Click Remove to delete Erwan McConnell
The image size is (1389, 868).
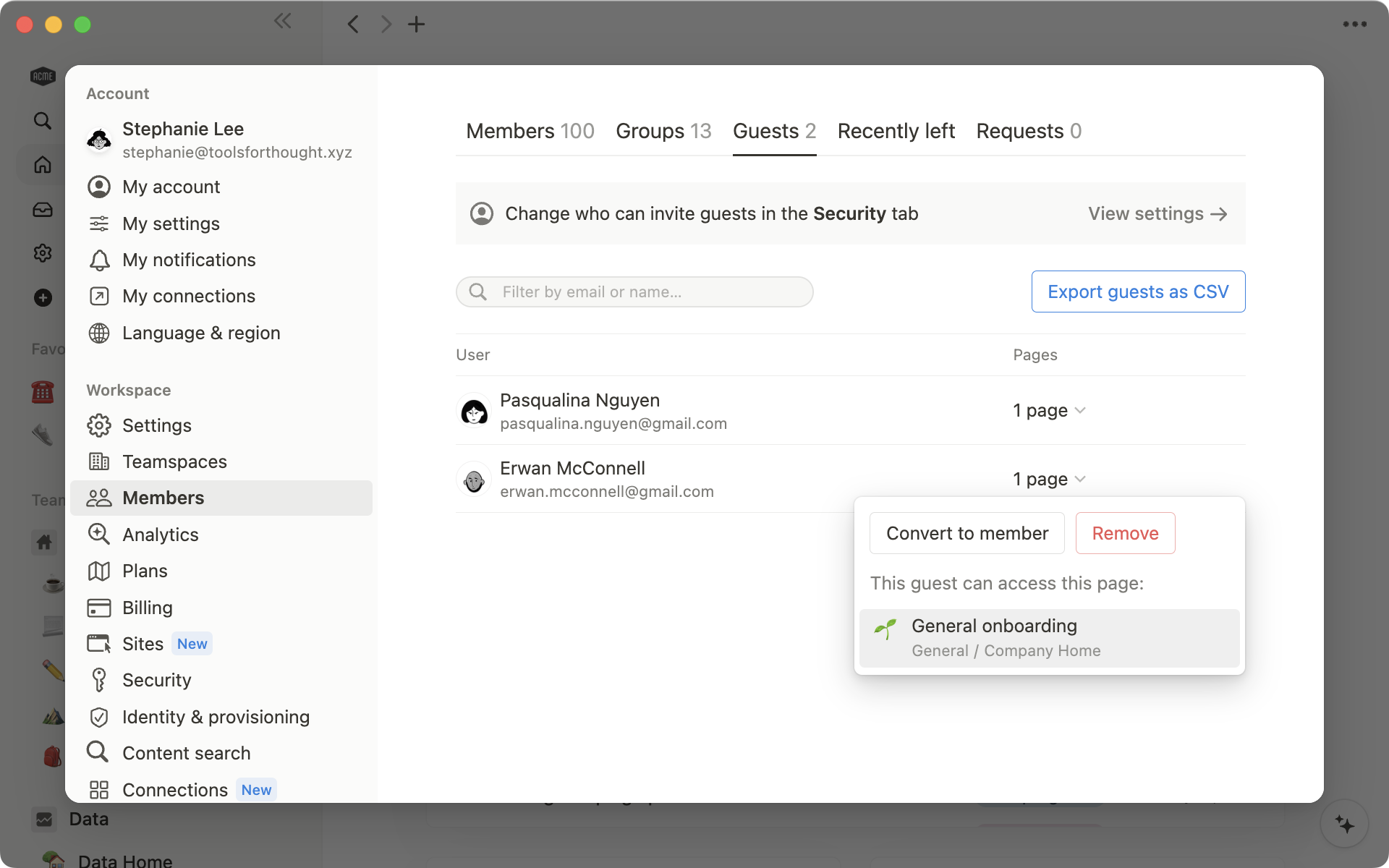(1125, 533)
